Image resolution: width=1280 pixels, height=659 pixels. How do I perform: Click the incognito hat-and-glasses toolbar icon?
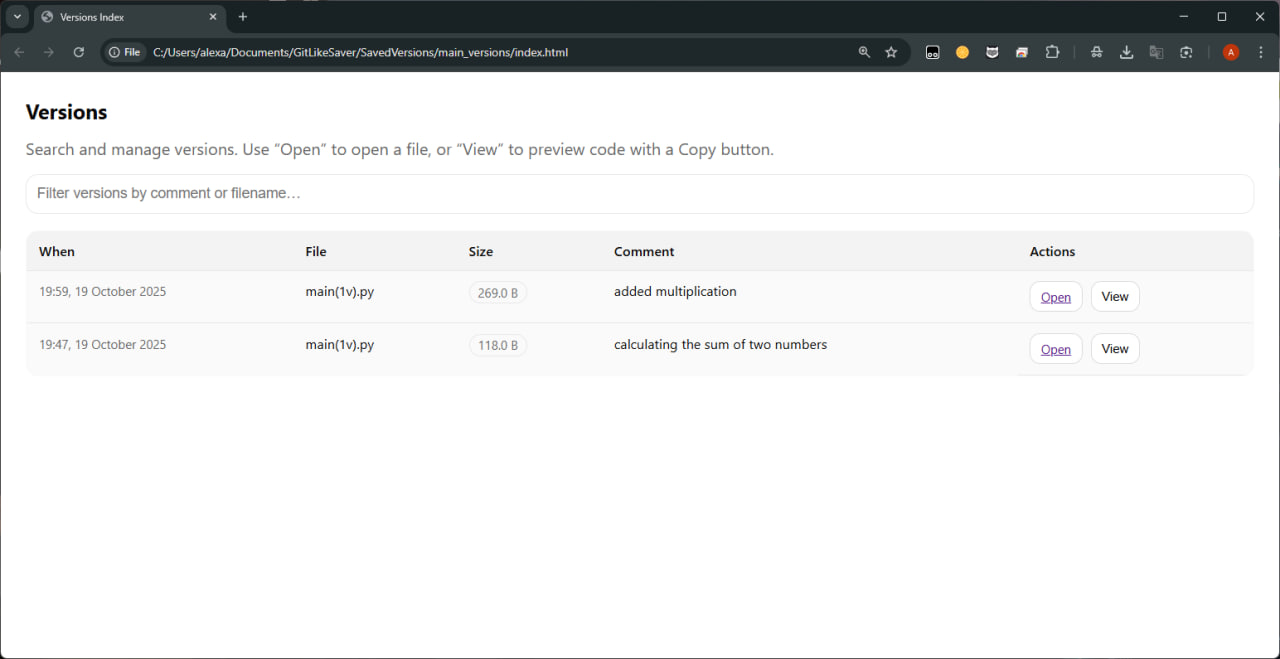[1096, 52]
